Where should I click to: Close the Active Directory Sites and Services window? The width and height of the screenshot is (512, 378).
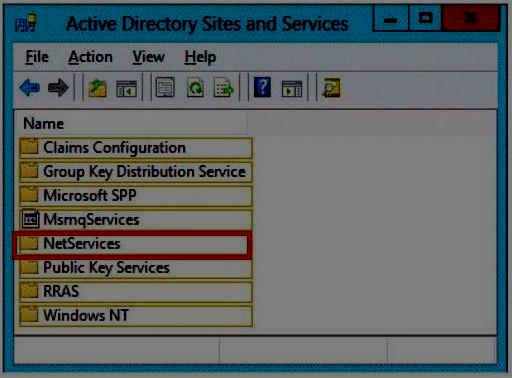tap(470, 19)
